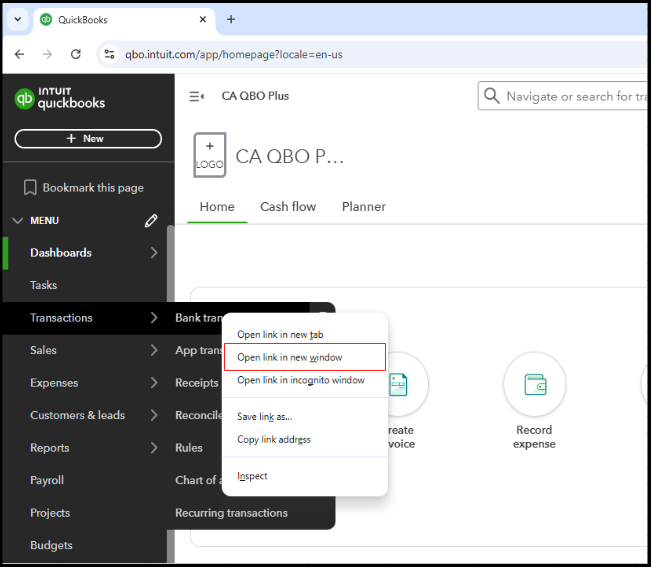Viewport: 651px width, 567px height.
Task: Click the Record expense wallet icon
Action: pos(535,384)
